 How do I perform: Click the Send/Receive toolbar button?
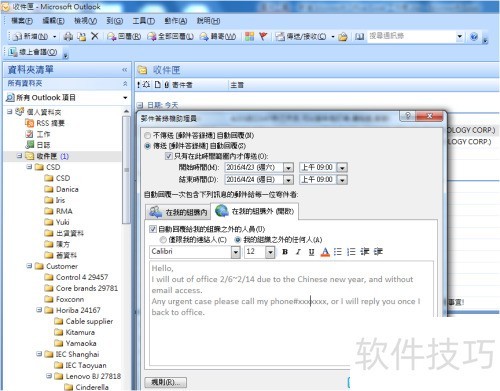301,36
